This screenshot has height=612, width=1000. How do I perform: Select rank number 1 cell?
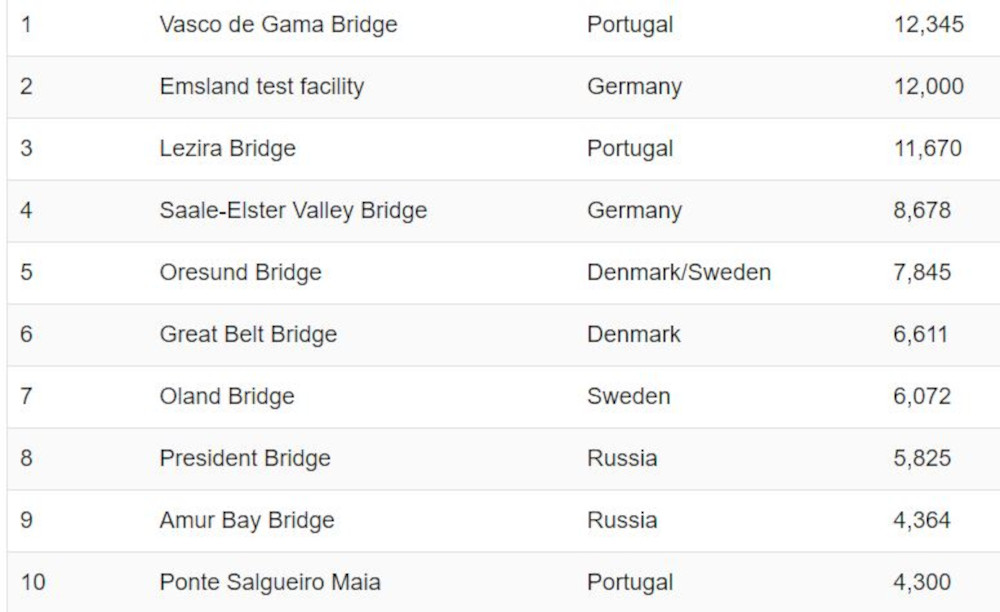(26, 25)
